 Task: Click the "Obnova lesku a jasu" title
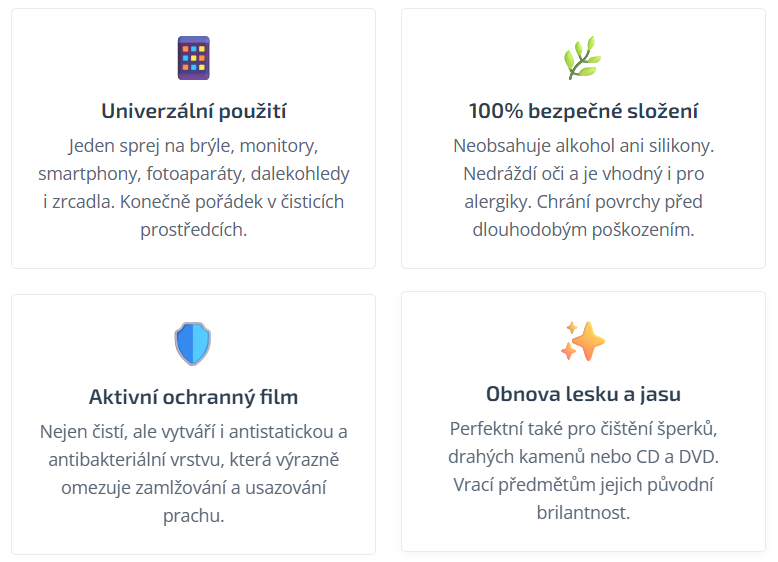(x=583, y=394)
